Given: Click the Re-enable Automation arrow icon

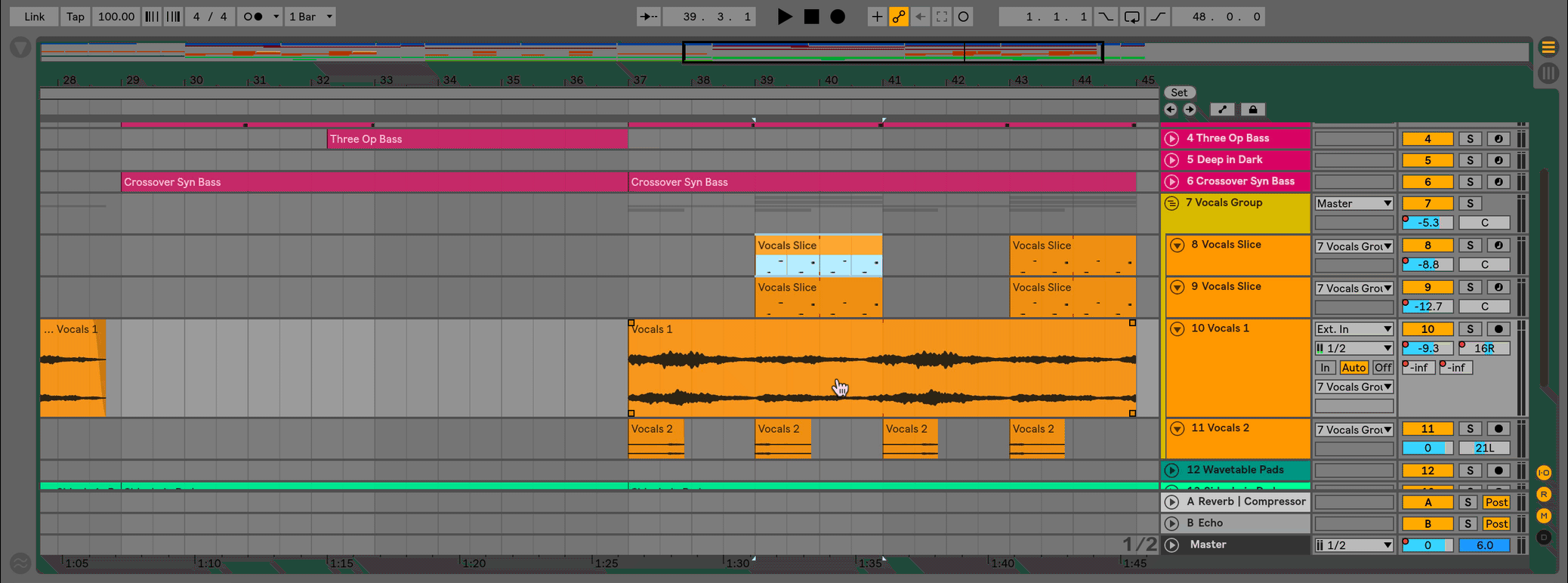Looking at the screenshot, I should click(920, 17).
